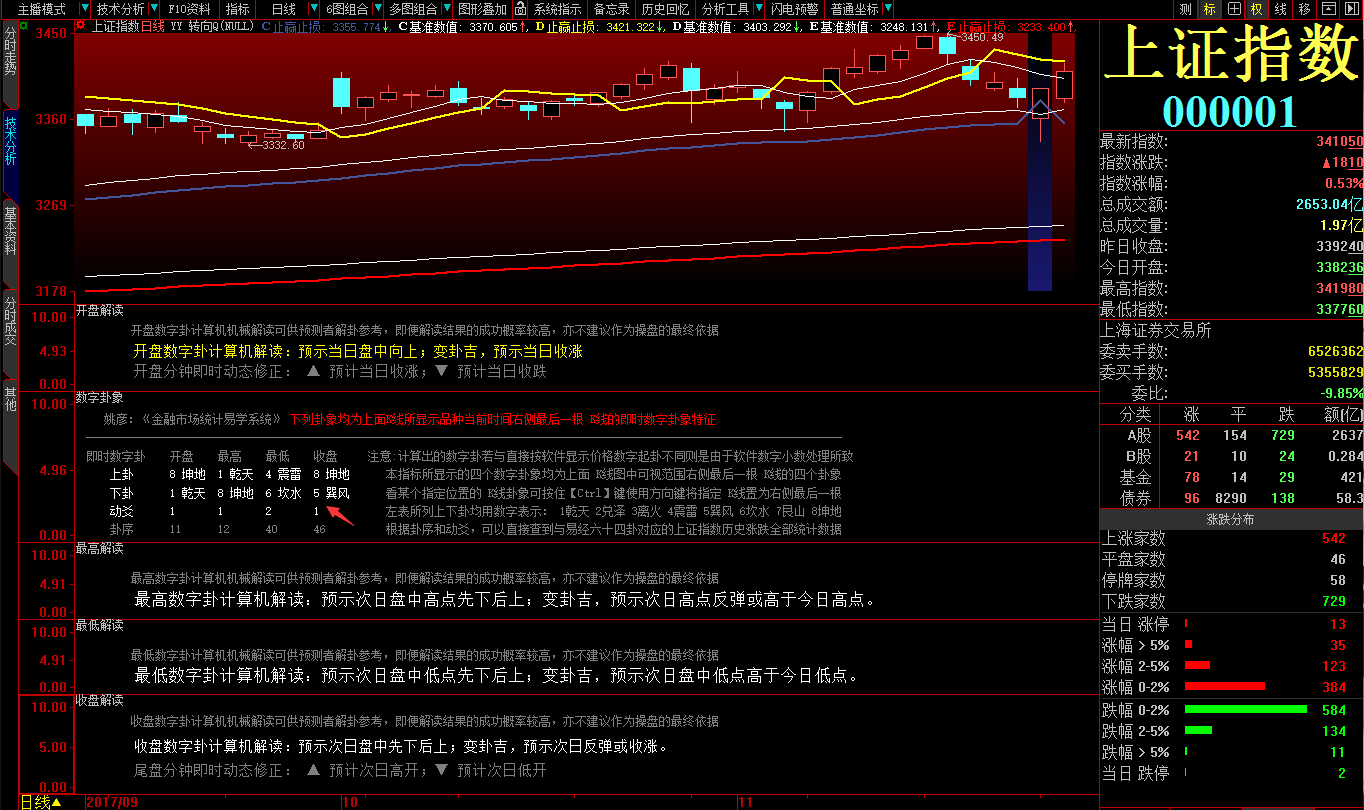Expand the 日线 period dropdown arrow
Viewport: 1364px width, 810px height.
pos(313,9)
